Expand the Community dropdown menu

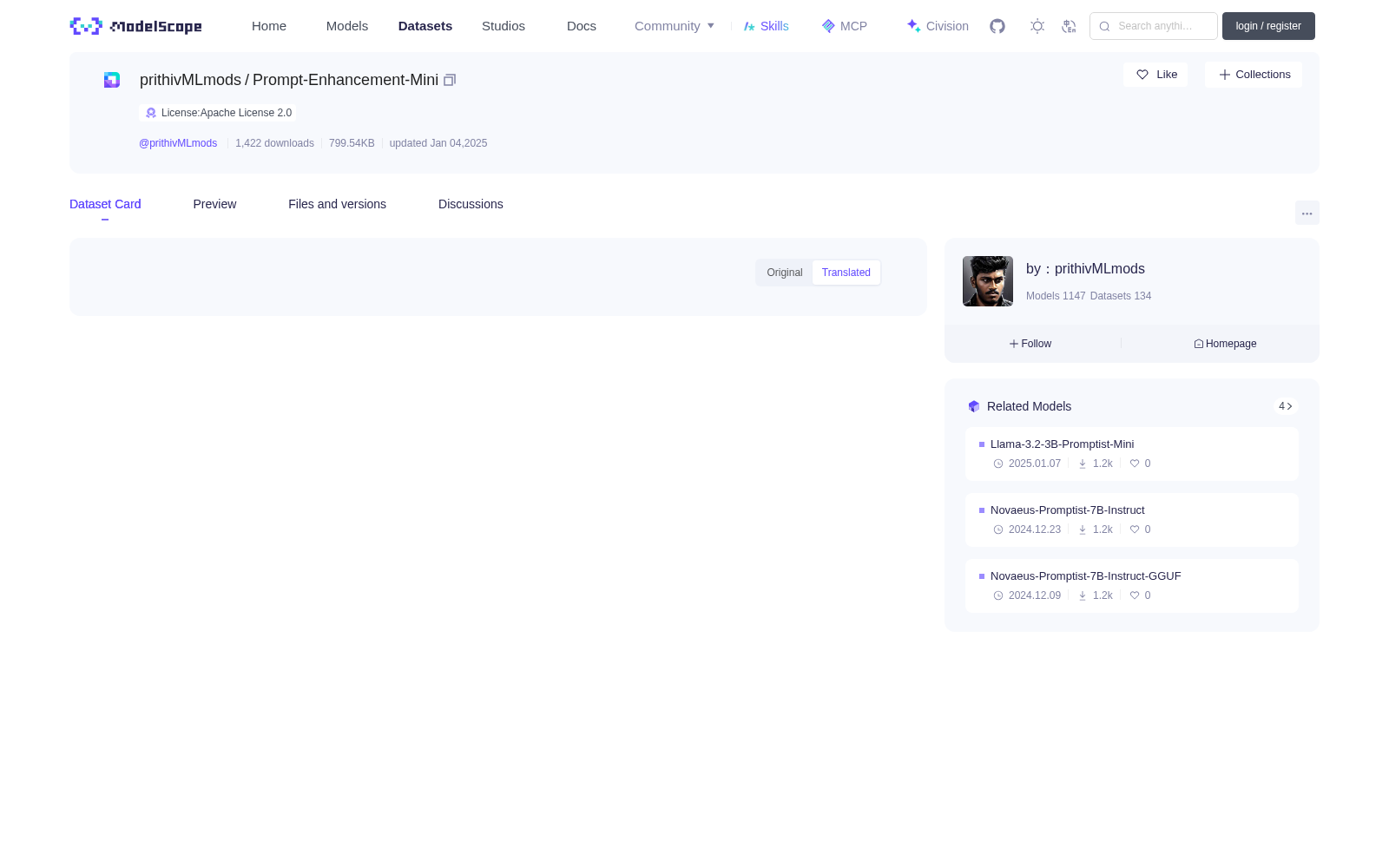click(675, 26)
